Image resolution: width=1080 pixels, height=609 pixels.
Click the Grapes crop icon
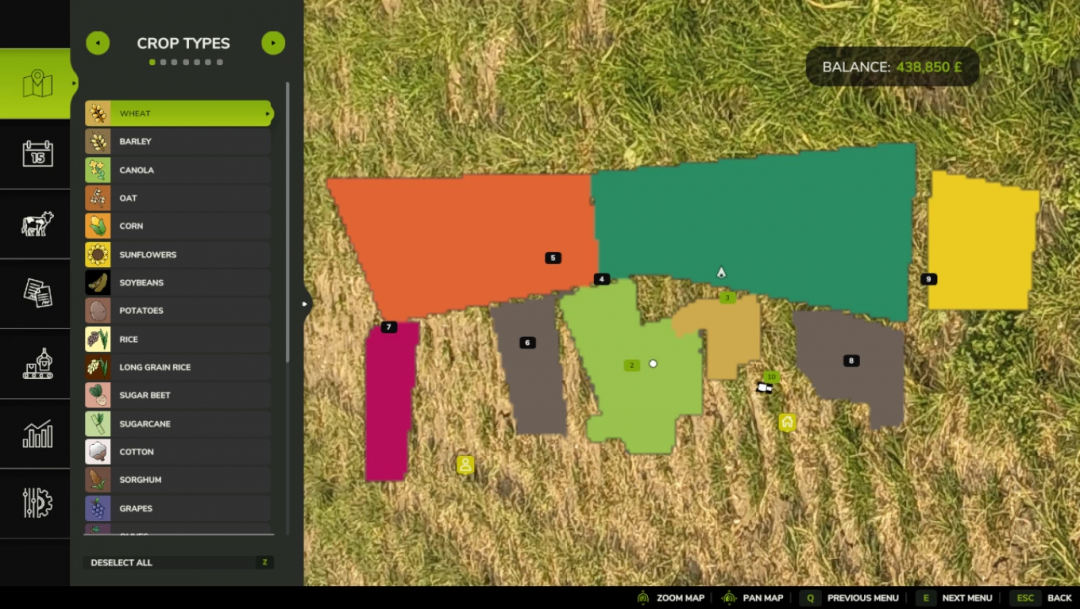(x=98, y=508)
